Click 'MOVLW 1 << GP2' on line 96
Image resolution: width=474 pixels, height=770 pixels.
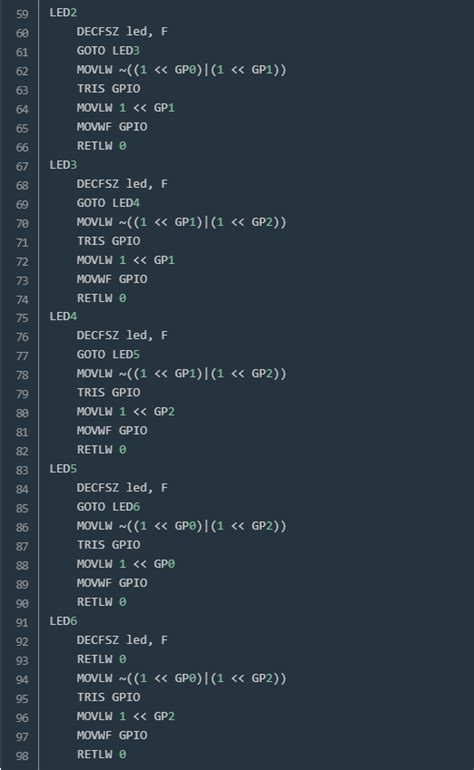[126, 716]
